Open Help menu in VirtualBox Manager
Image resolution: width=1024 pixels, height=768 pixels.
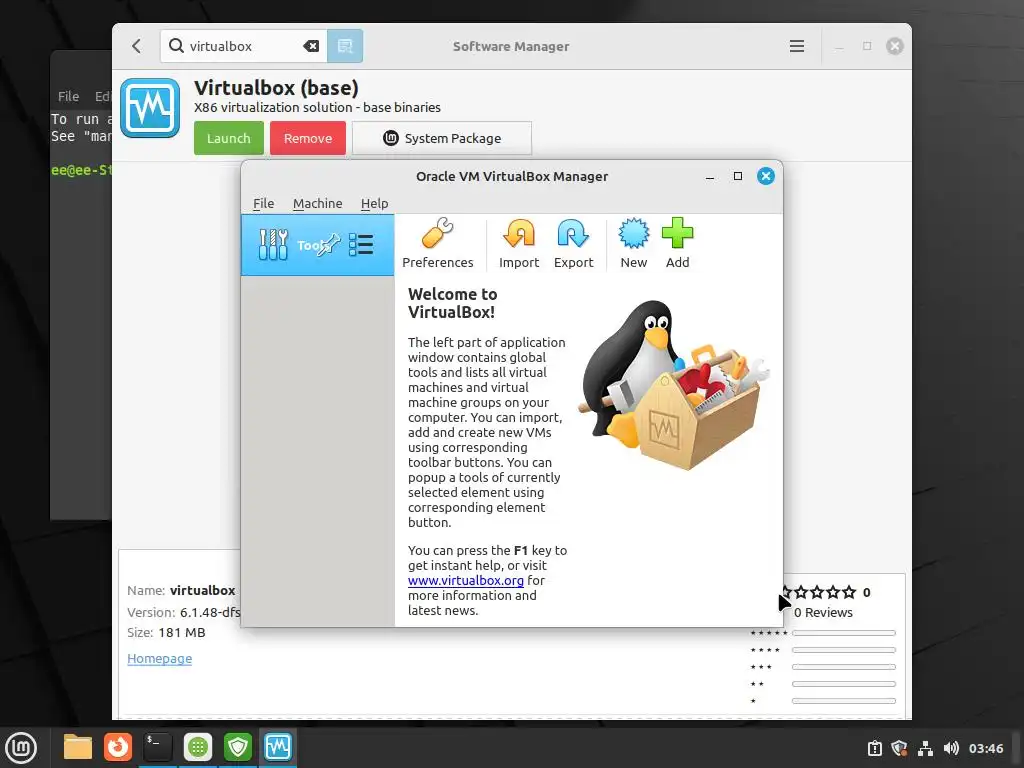[374, 203]
